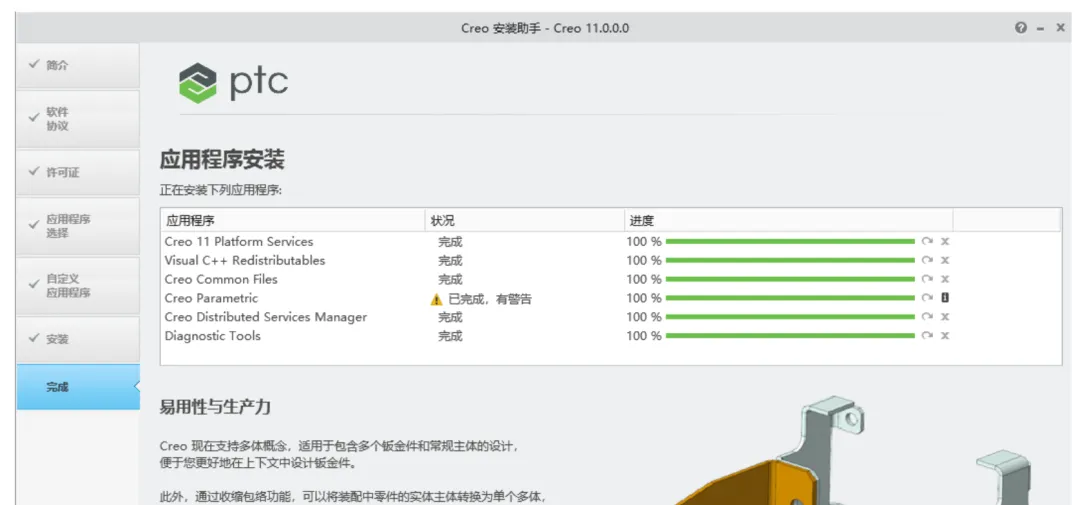This screenshot has width=1080, height=505.
Task: Open the warning log icon for Creo Parametric
Action: click(945, 298)
